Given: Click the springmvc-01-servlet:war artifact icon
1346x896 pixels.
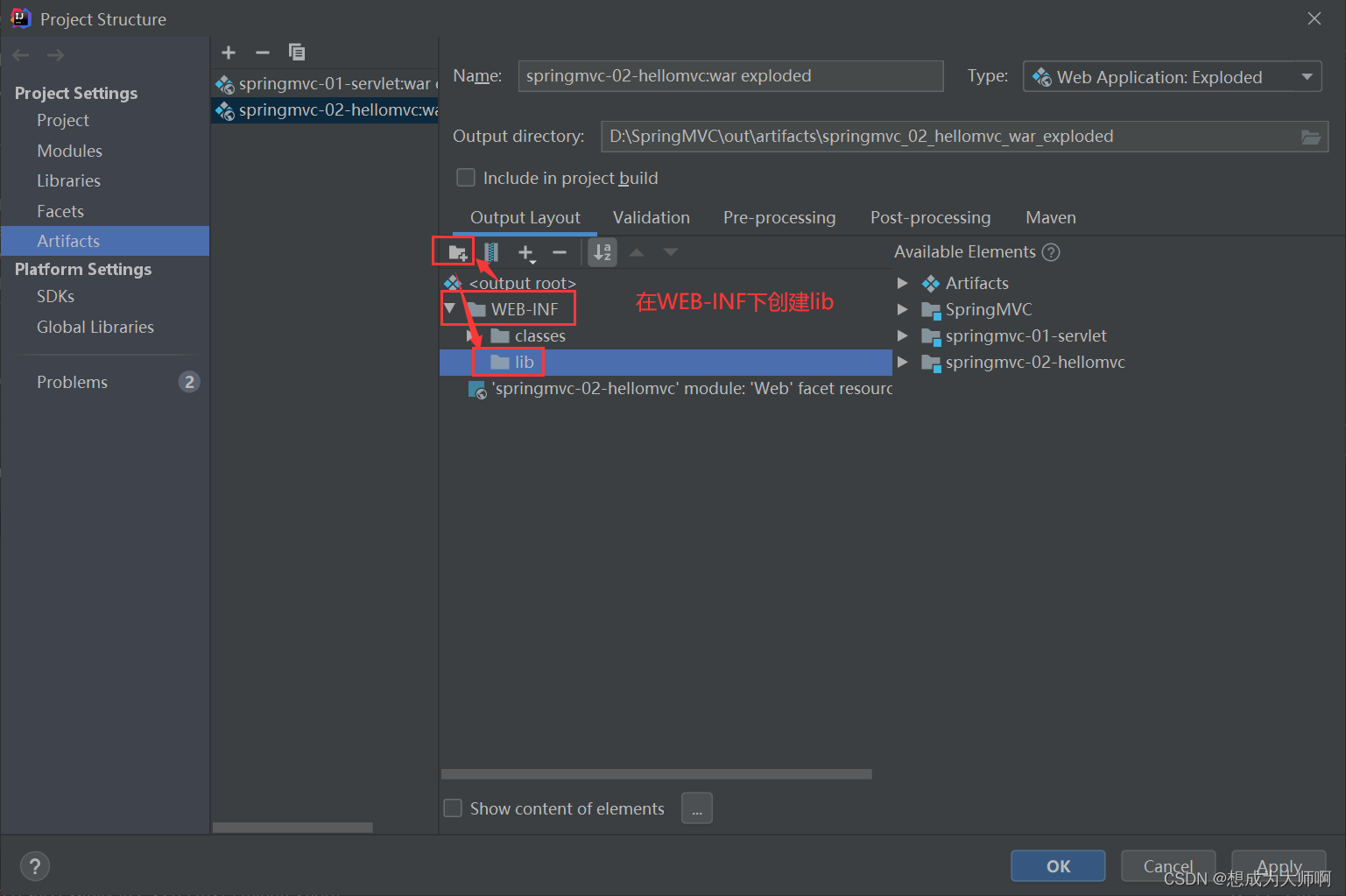Looking at the screenshot, I should coord(225,84).
